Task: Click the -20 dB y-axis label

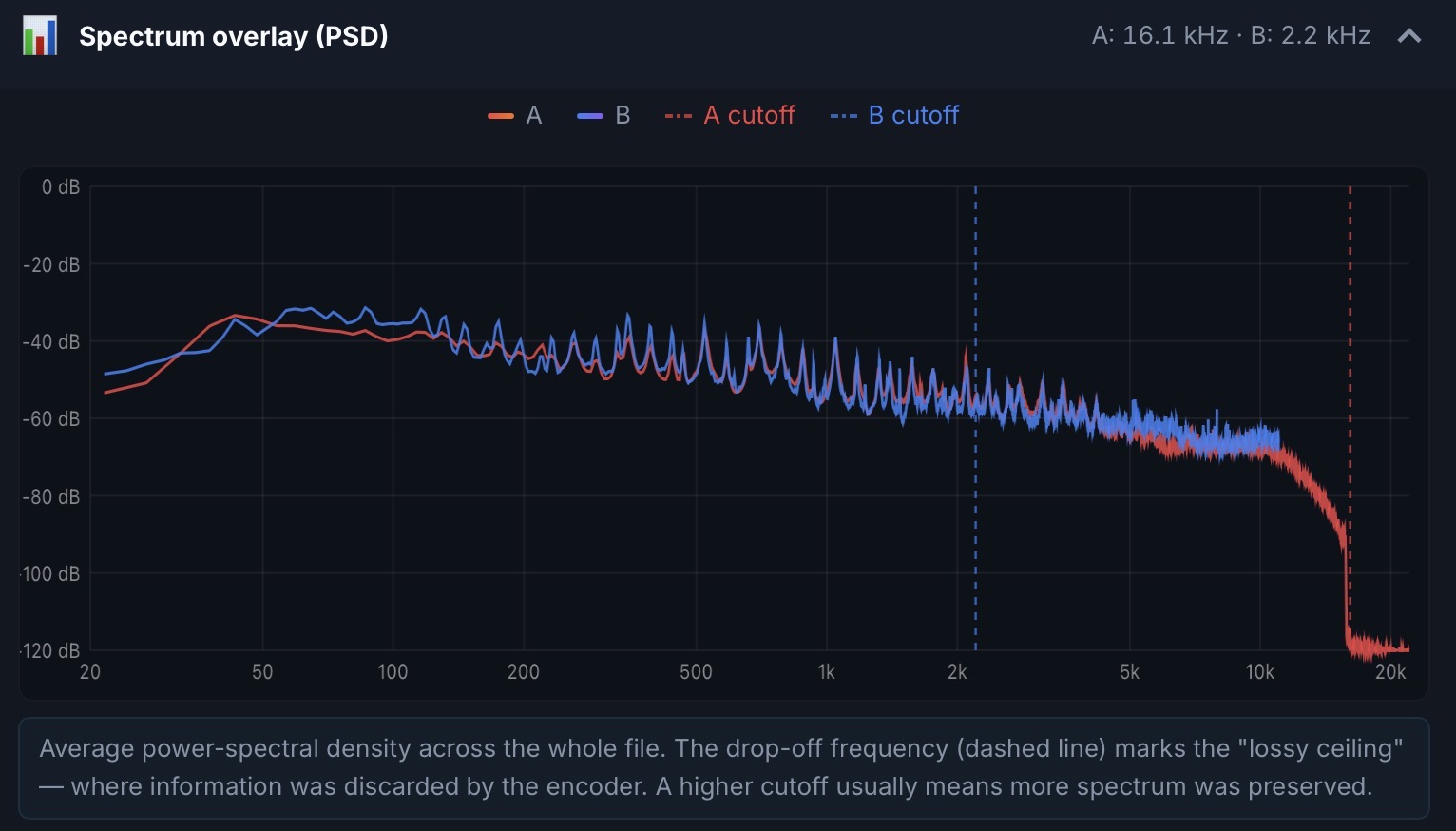Action: [x=51, y=264]
